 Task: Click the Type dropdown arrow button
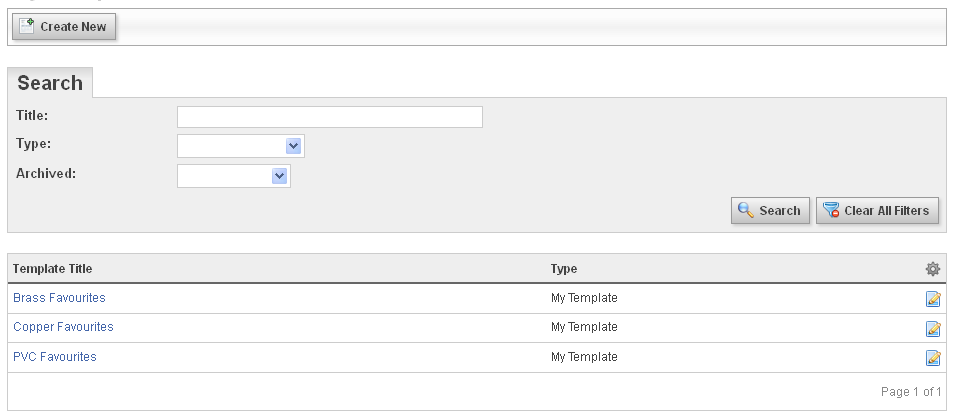click(x=293, y=146)
